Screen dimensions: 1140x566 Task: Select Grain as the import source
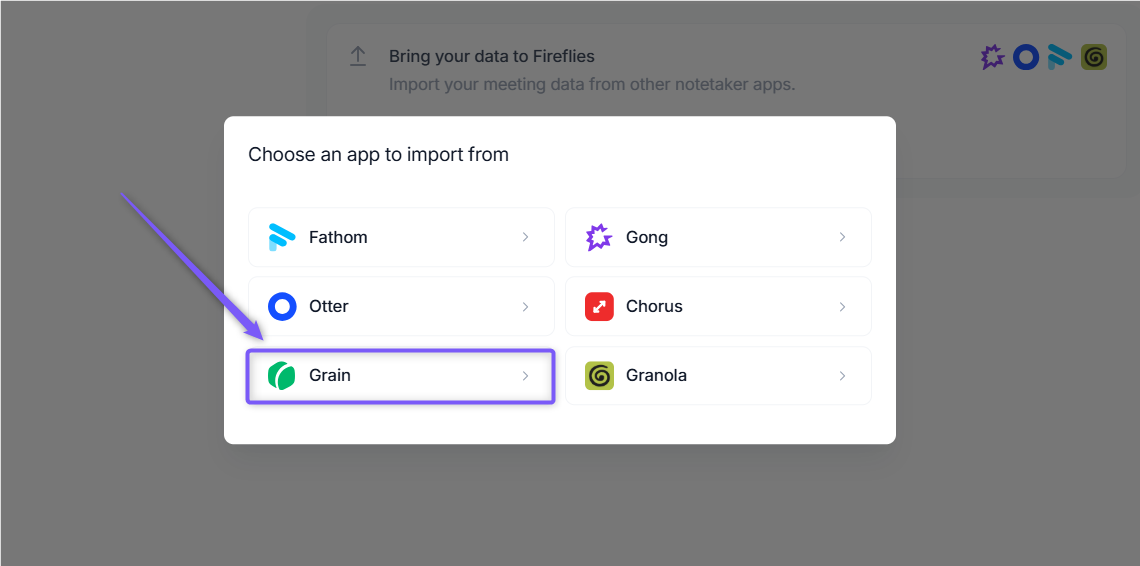tap(401, 375)
